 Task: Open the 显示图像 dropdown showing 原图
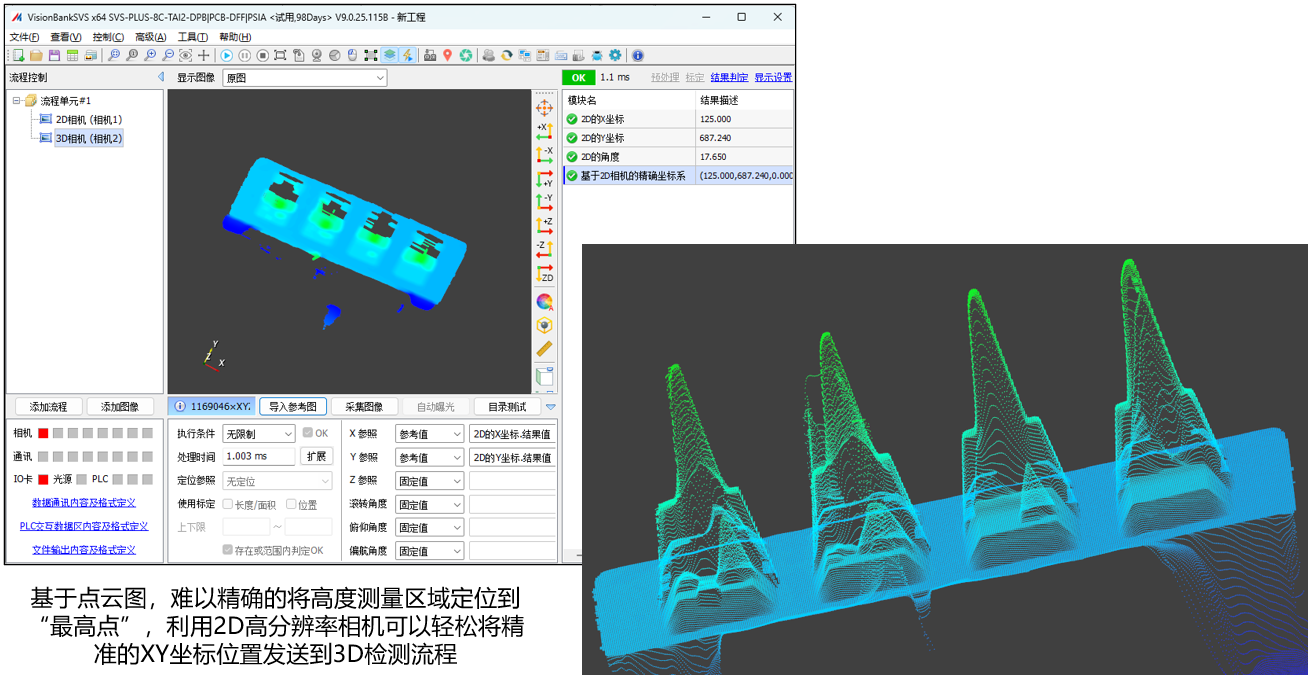(x=304, y=78)
